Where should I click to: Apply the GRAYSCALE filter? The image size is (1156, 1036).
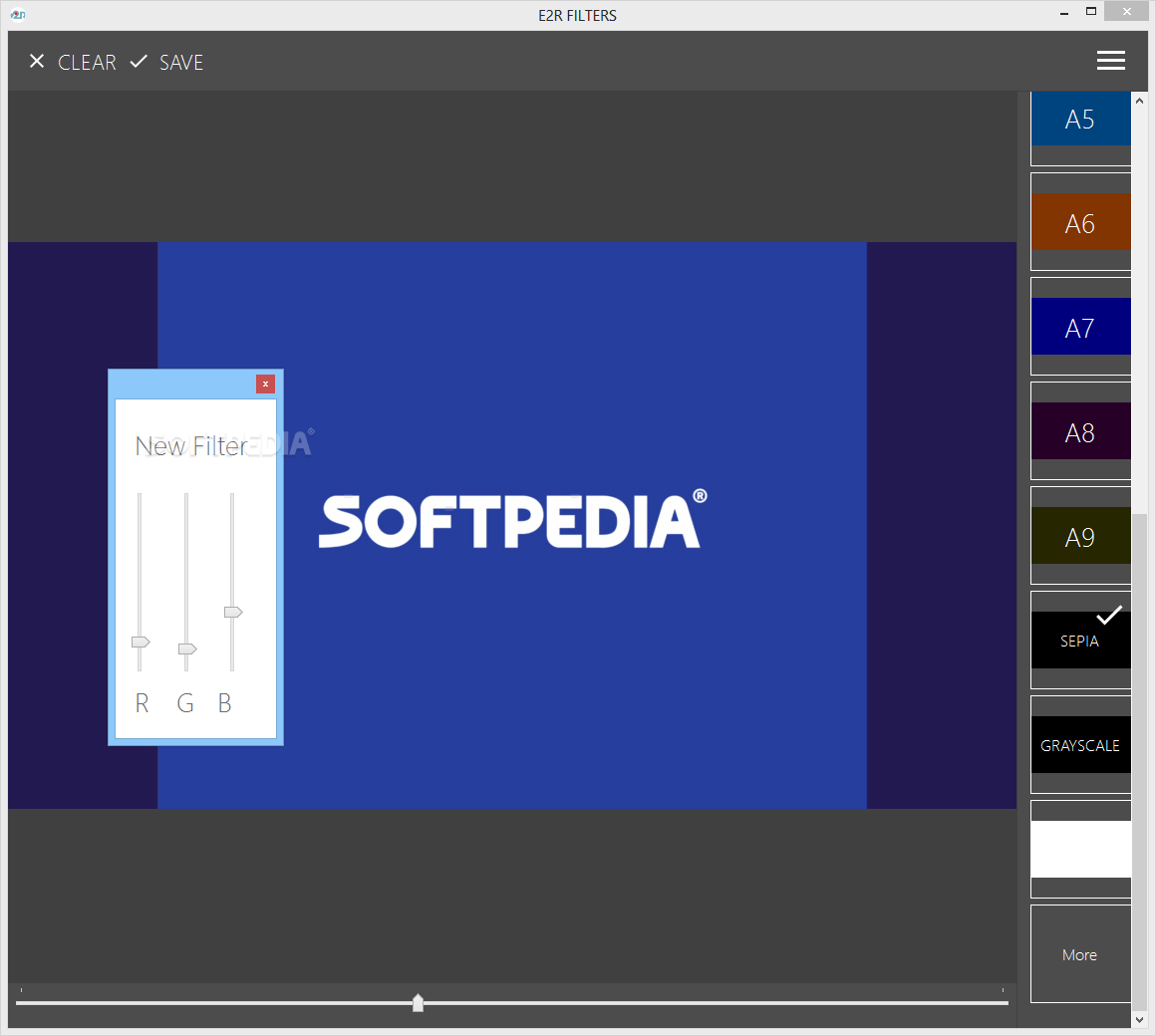tap(1080, 746)
